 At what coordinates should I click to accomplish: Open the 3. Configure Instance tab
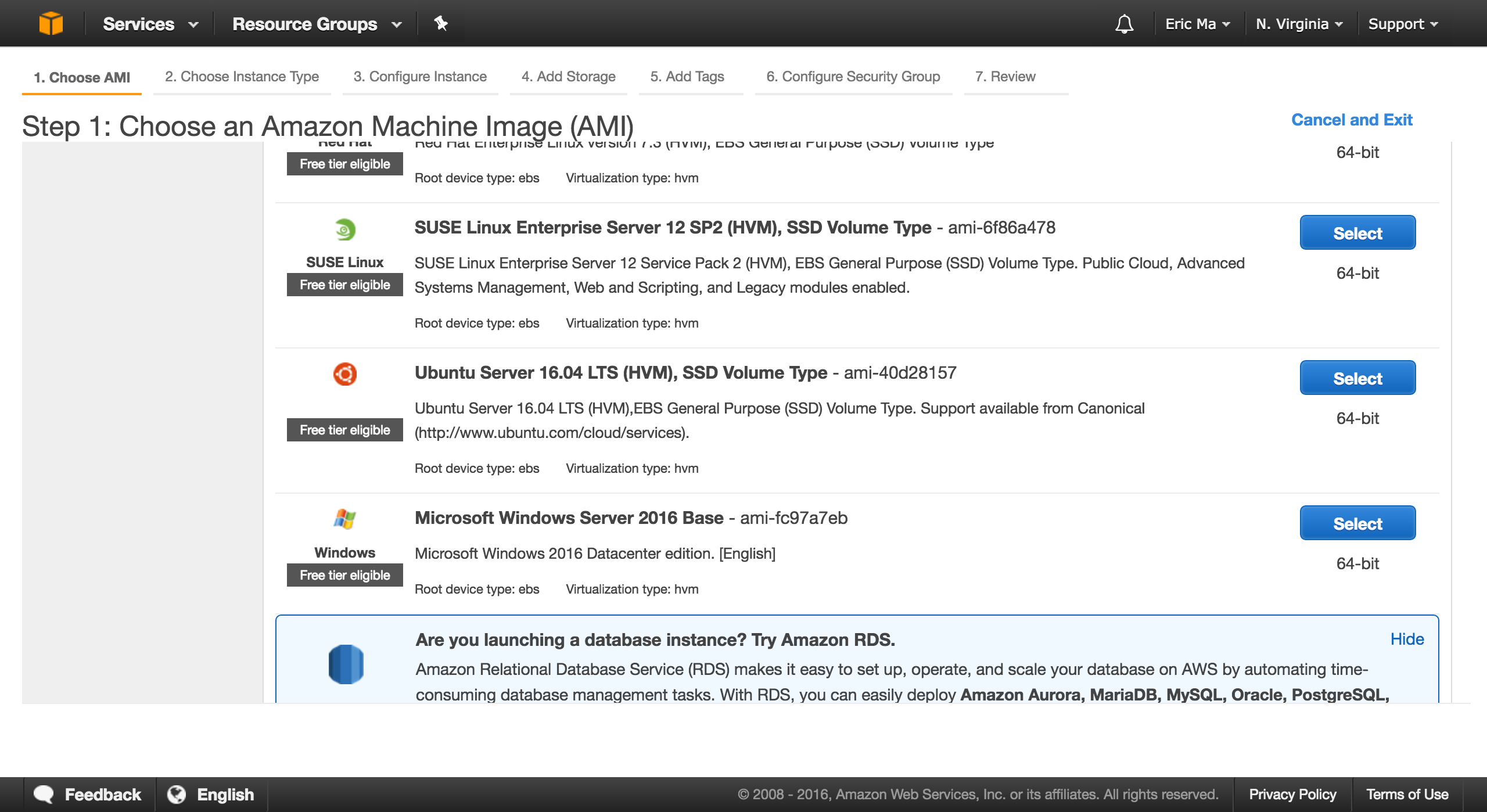point(420,77)
